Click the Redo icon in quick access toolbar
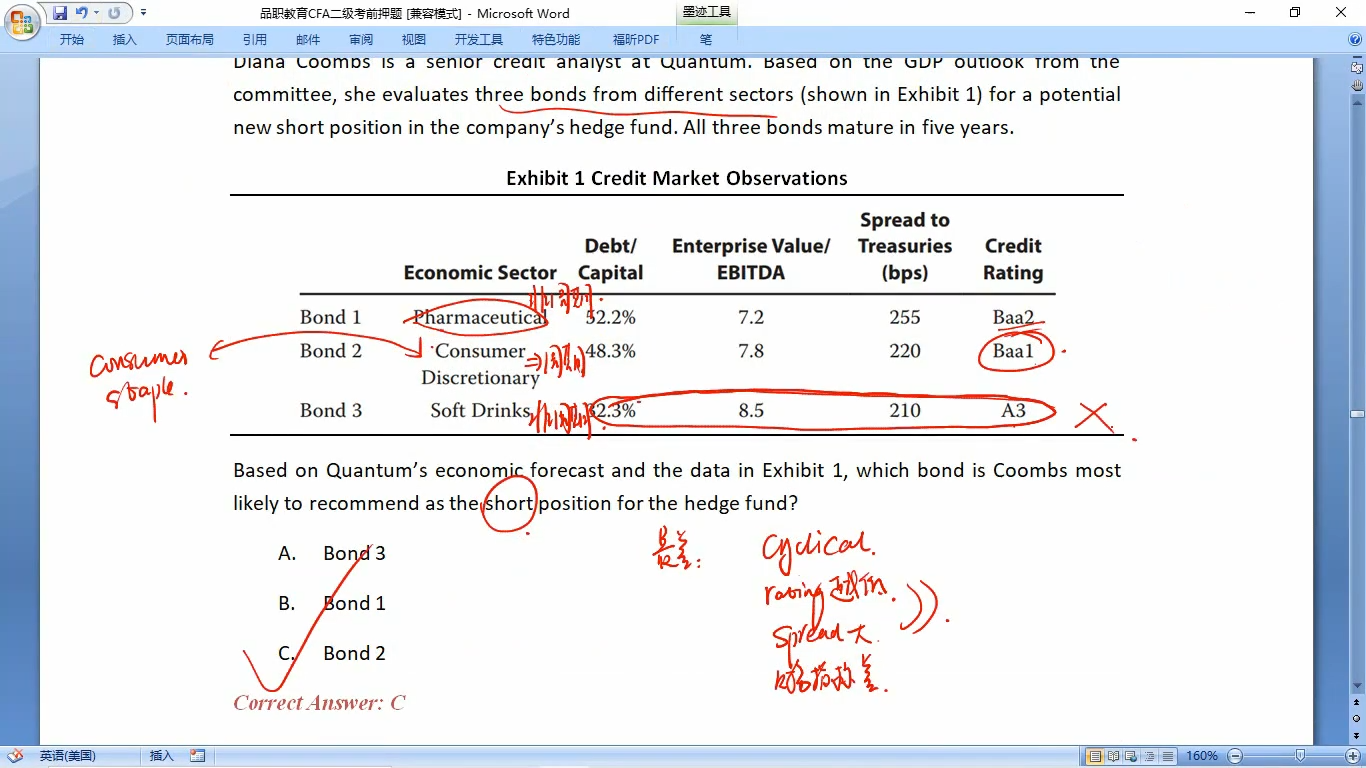1366x768 pixels. point(114,13)
